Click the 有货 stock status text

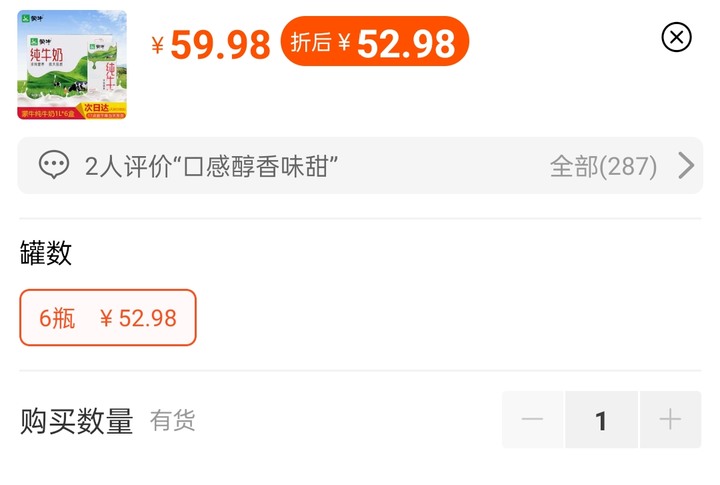click(x=172, y=421)
